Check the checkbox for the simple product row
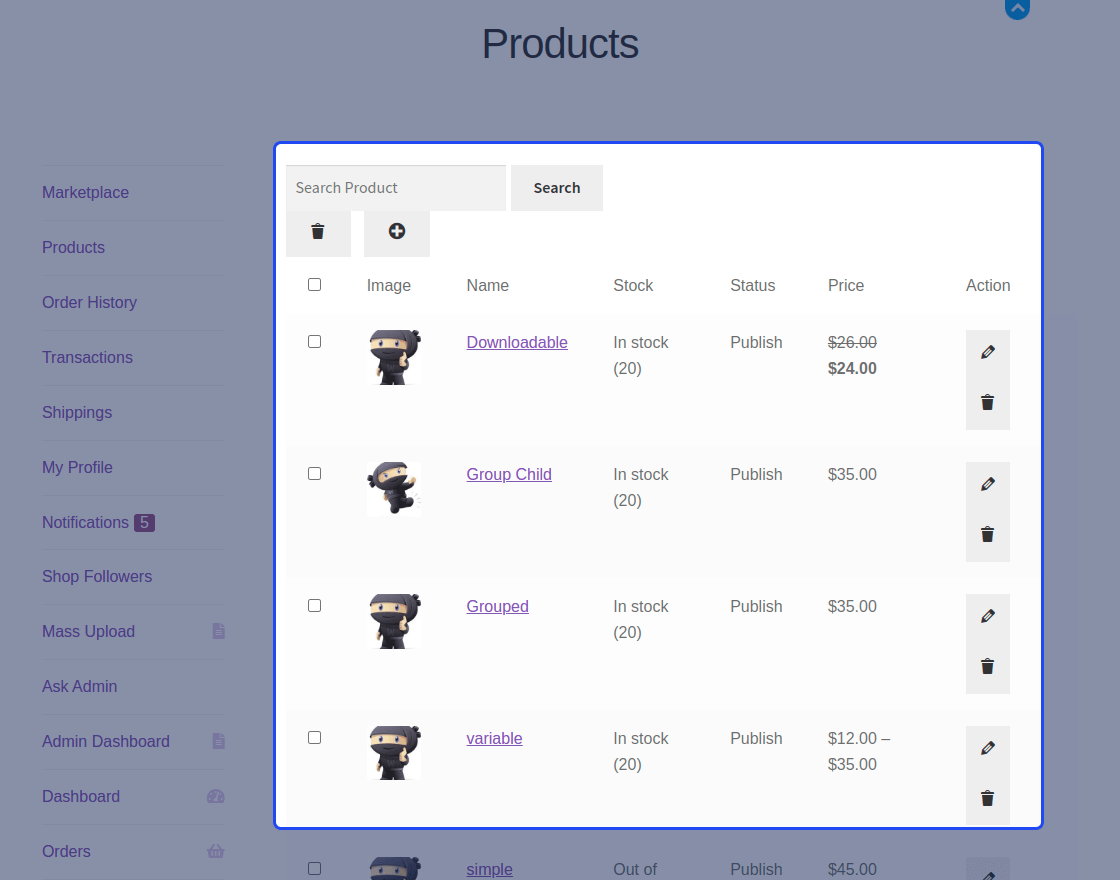The width and height of the screenshot is (1120, 880). click(314, 869)
